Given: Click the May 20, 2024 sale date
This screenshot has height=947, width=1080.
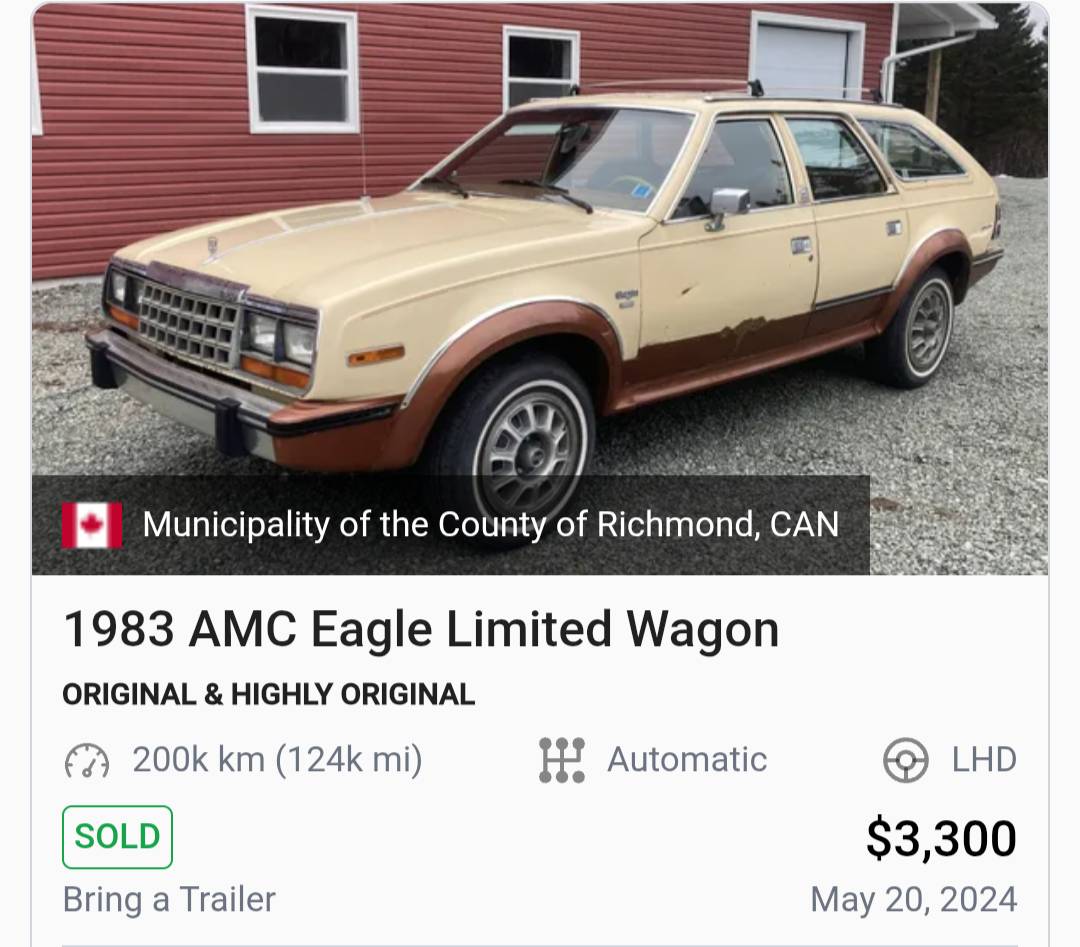Looking at the screenshot, I should tap(913, 899).
